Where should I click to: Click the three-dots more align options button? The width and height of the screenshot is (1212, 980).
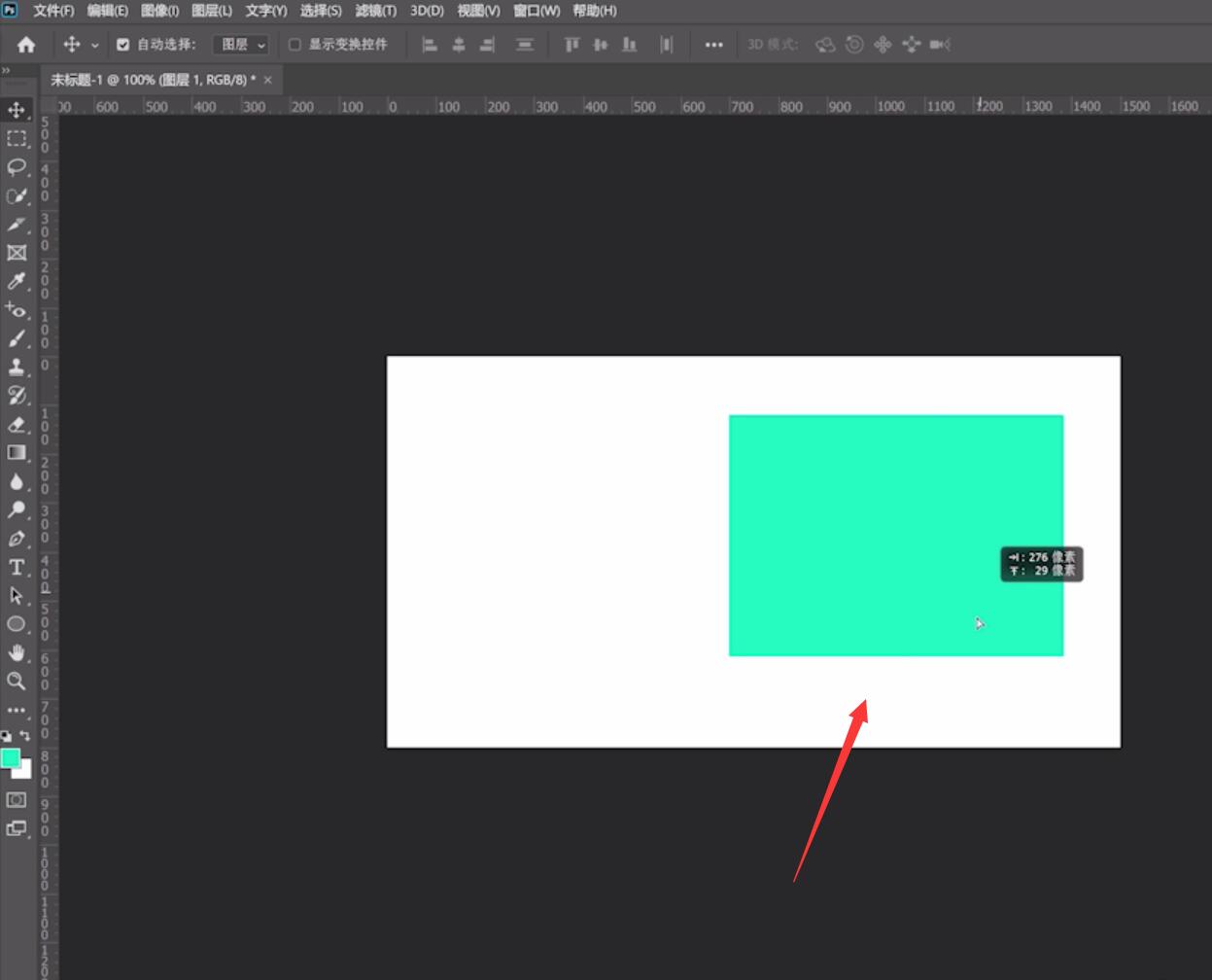click(x=713, y=45)
